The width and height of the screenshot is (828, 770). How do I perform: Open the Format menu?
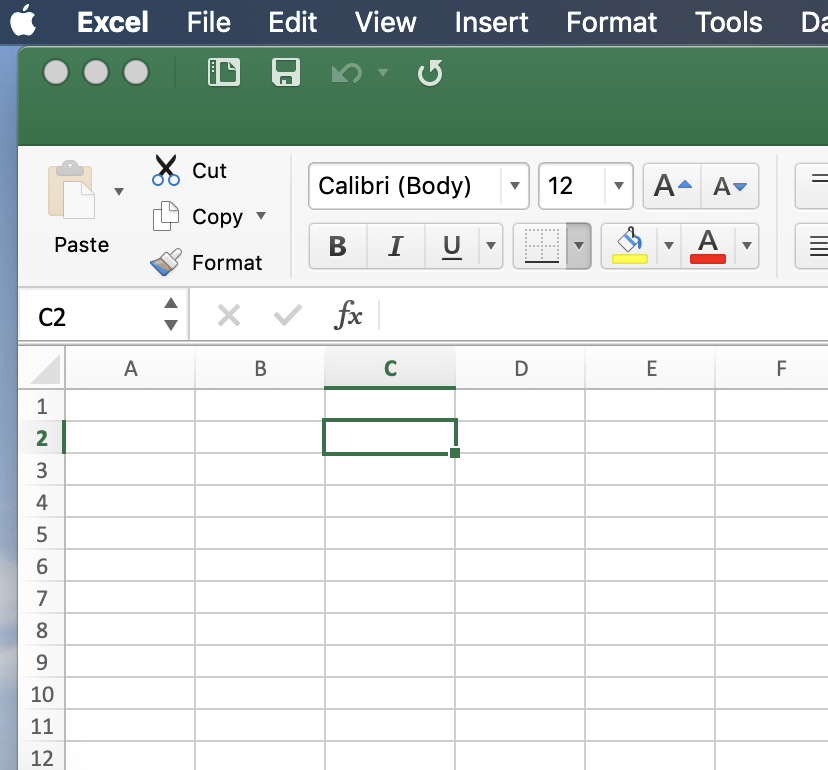pos(611,22)
